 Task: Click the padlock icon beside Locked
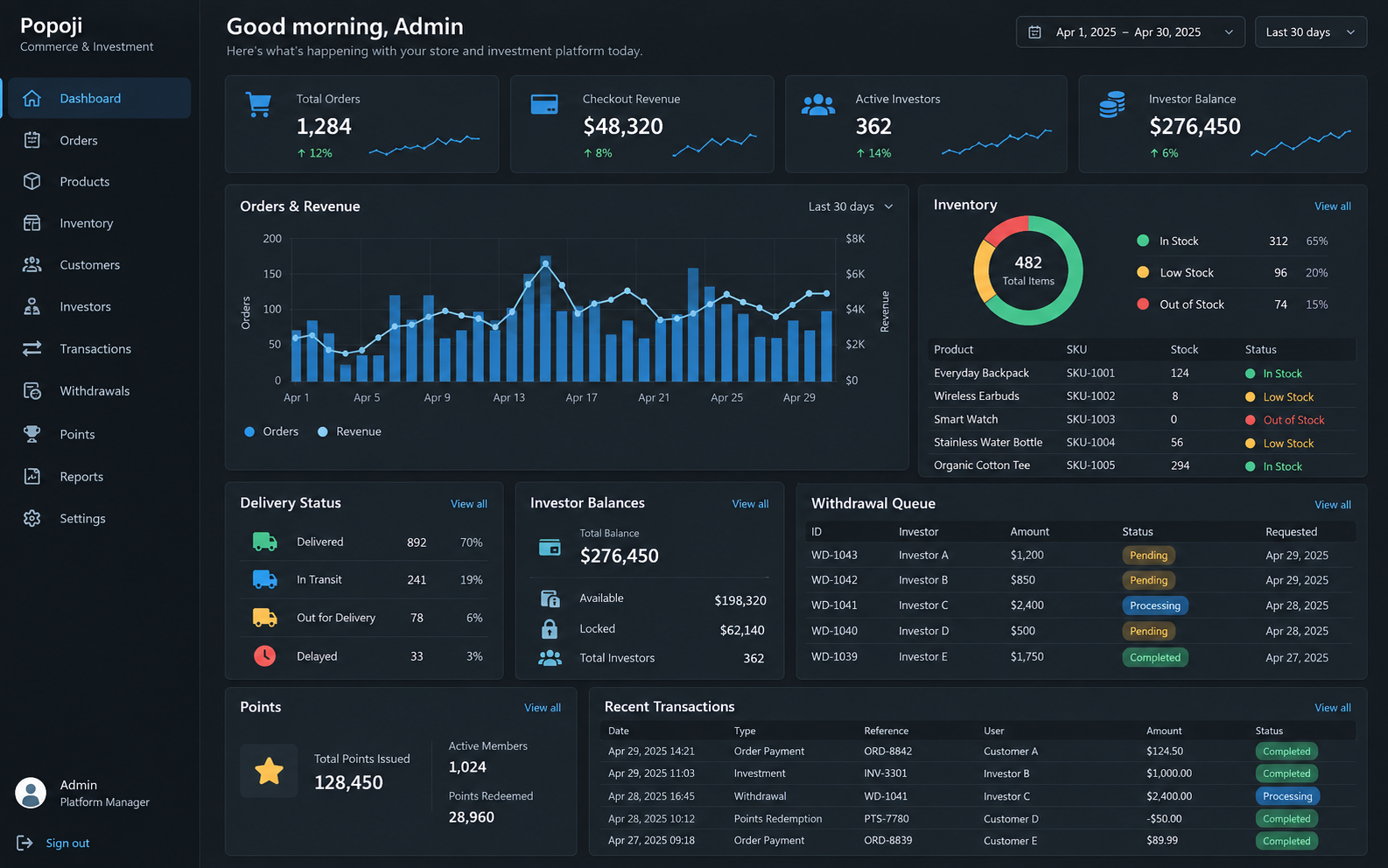tap(550, 628)
